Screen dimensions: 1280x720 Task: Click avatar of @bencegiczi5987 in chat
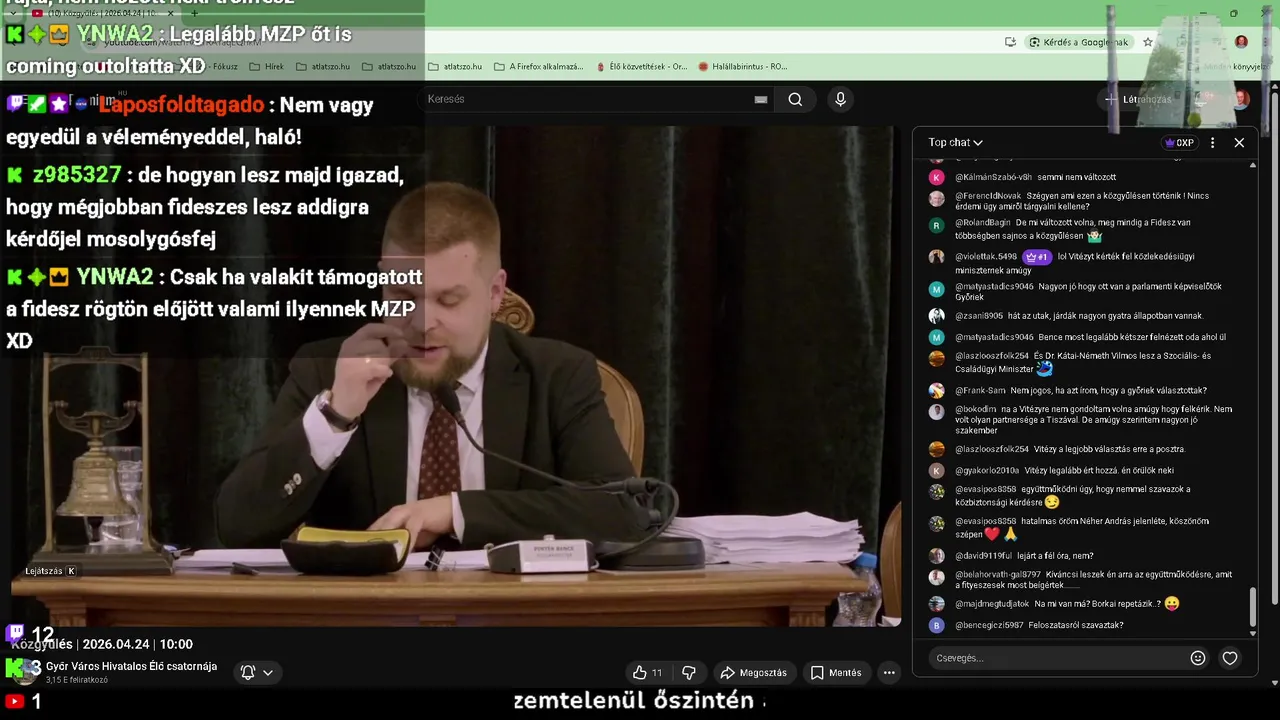pos(936,626)
